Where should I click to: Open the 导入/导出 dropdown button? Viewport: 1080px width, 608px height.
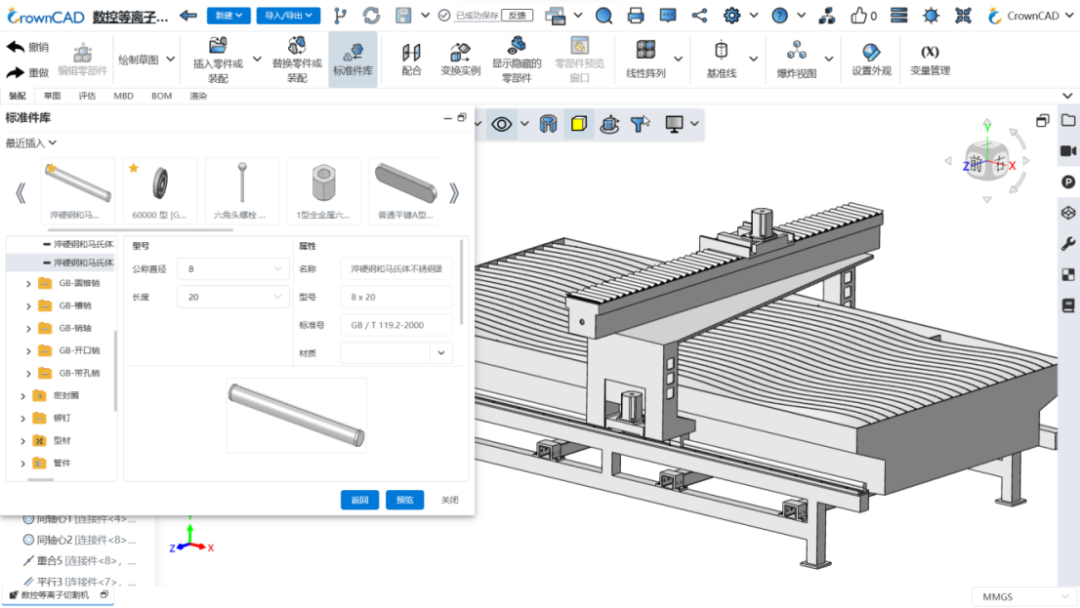289,15
